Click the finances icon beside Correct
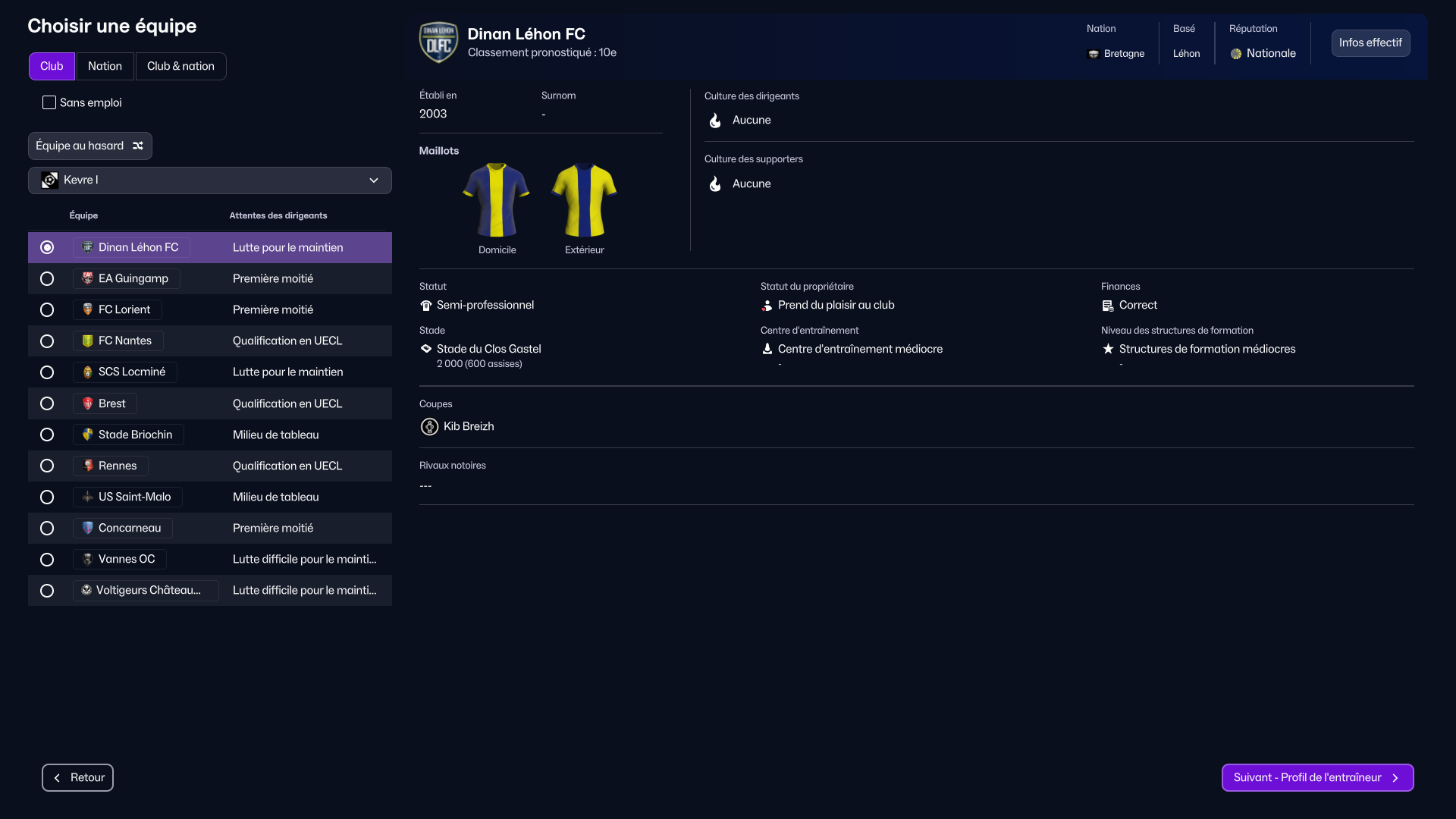Screen dimensions: 1456x819 point(1108,306)
